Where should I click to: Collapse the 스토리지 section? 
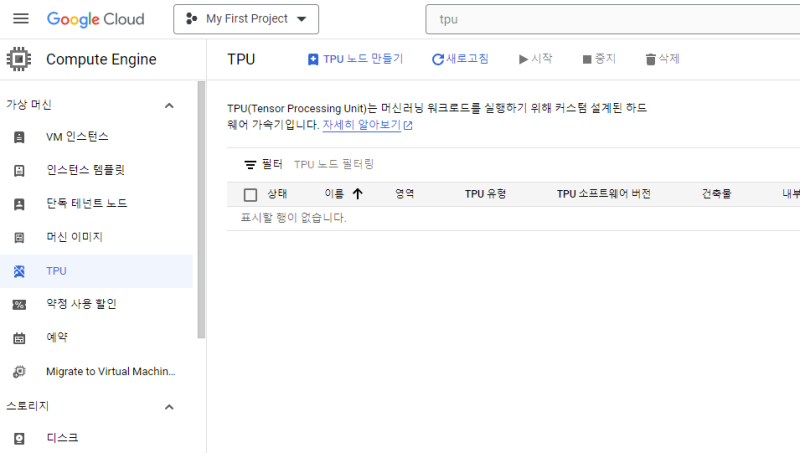pyautogui.click(x=169, y=407)
